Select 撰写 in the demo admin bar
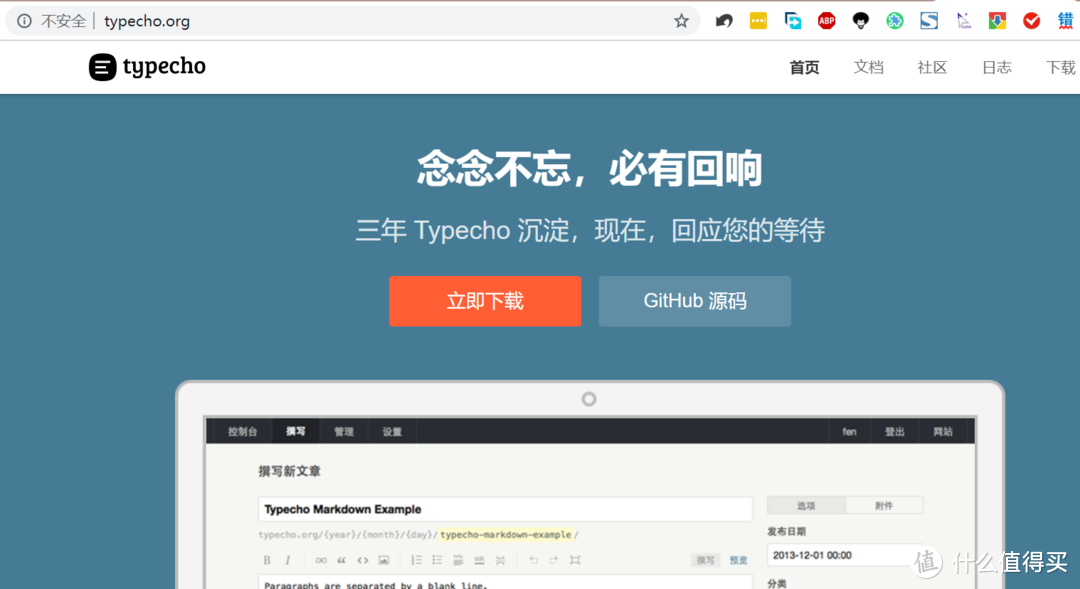The width and height of the screenshot is (1080, 589). coord(296,431)
